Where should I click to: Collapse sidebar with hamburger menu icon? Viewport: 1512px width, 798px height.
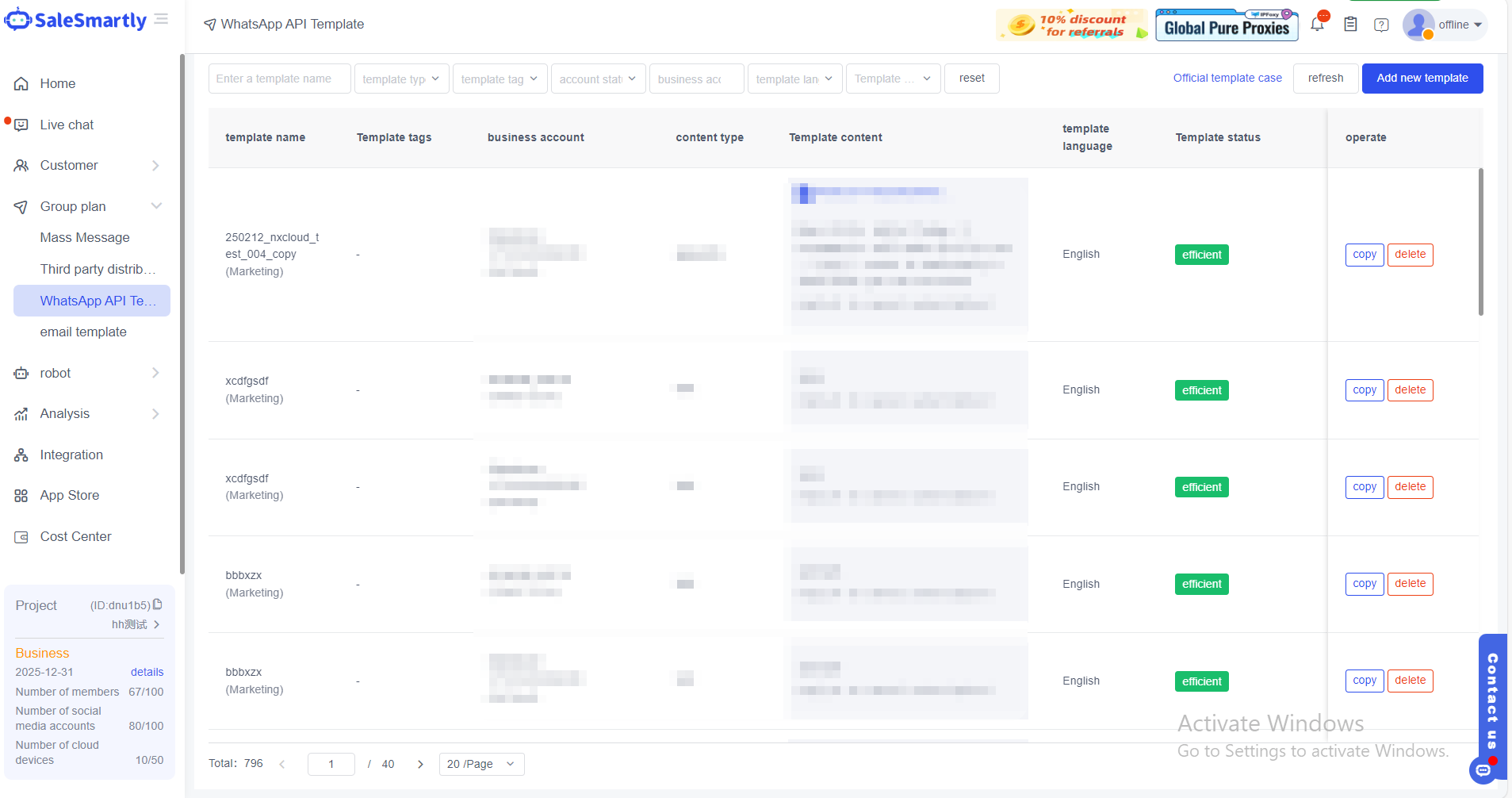point(161,19)
